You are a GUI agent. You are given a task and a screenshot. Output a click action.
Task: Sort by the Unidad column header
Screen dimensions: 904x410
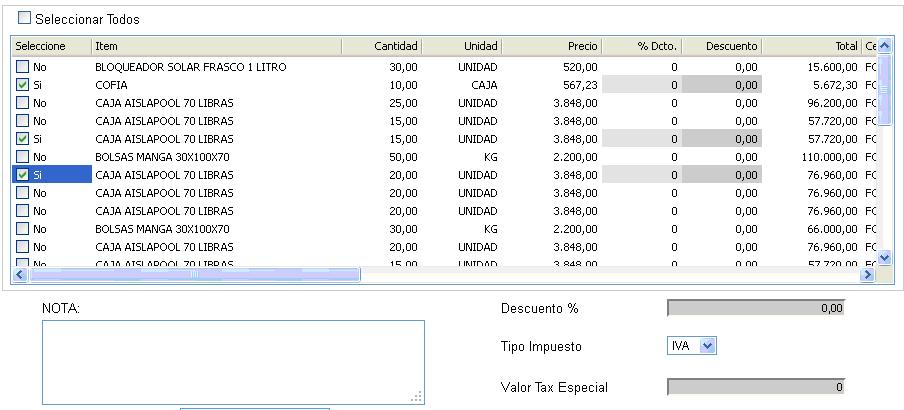coord(462,46)
